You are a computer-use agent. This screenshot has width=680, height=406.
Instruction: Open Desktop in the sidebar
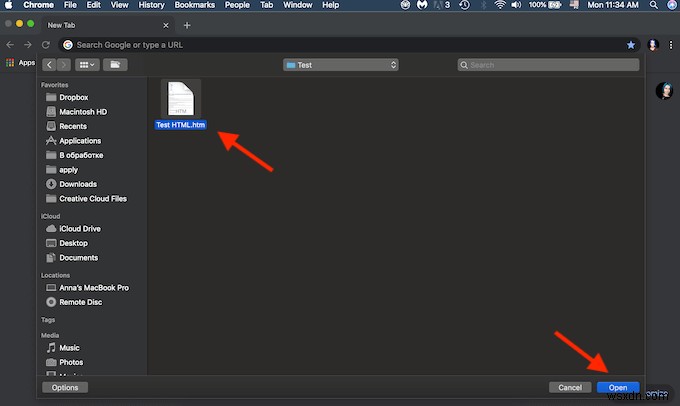point(73,243)
